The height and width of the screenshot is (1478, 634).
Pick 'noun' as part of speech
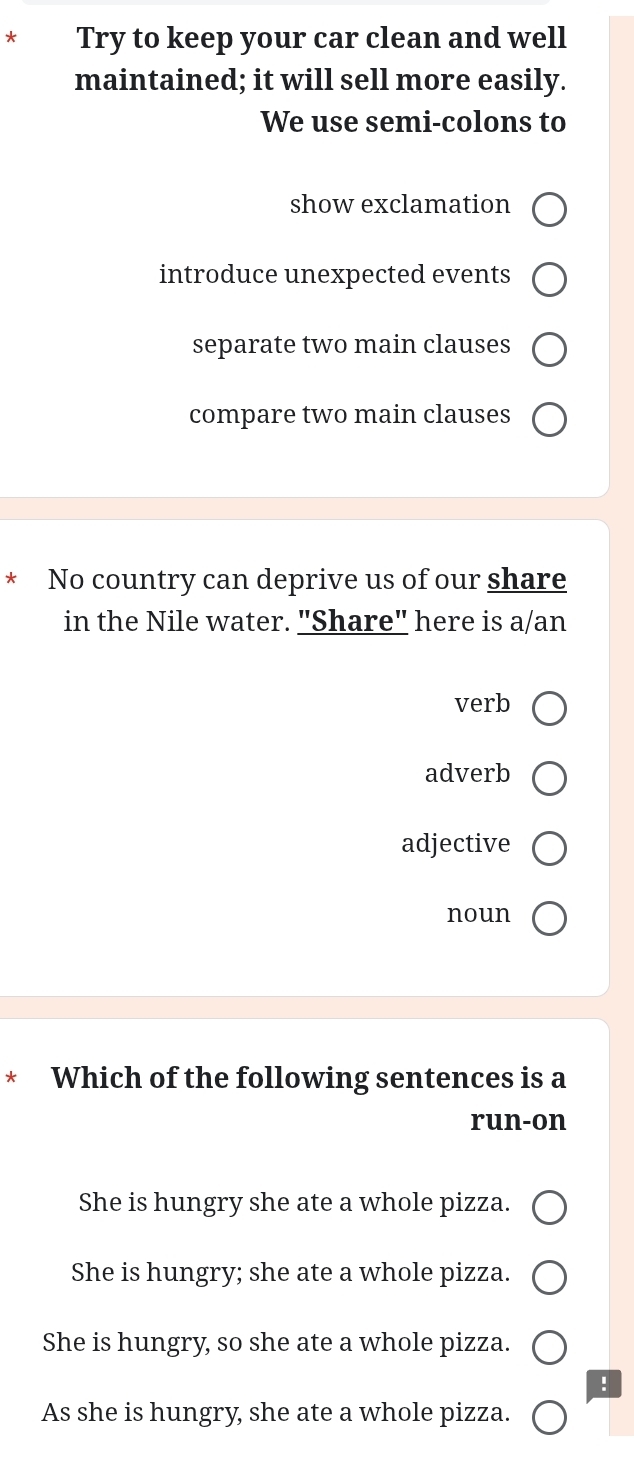[x=548, y=919]
